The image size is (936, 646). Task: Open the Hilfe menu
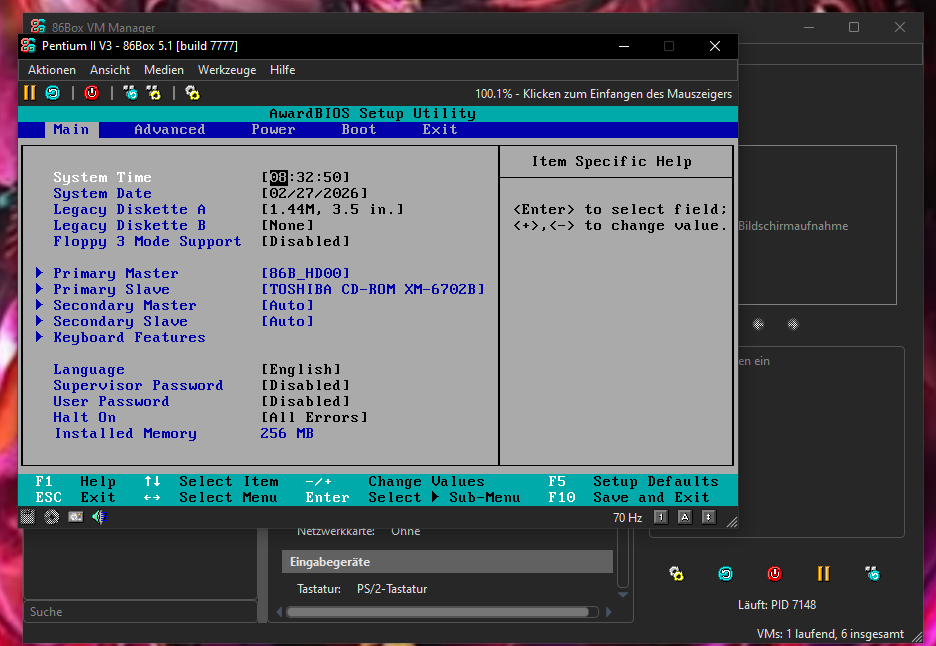(282, 70)
